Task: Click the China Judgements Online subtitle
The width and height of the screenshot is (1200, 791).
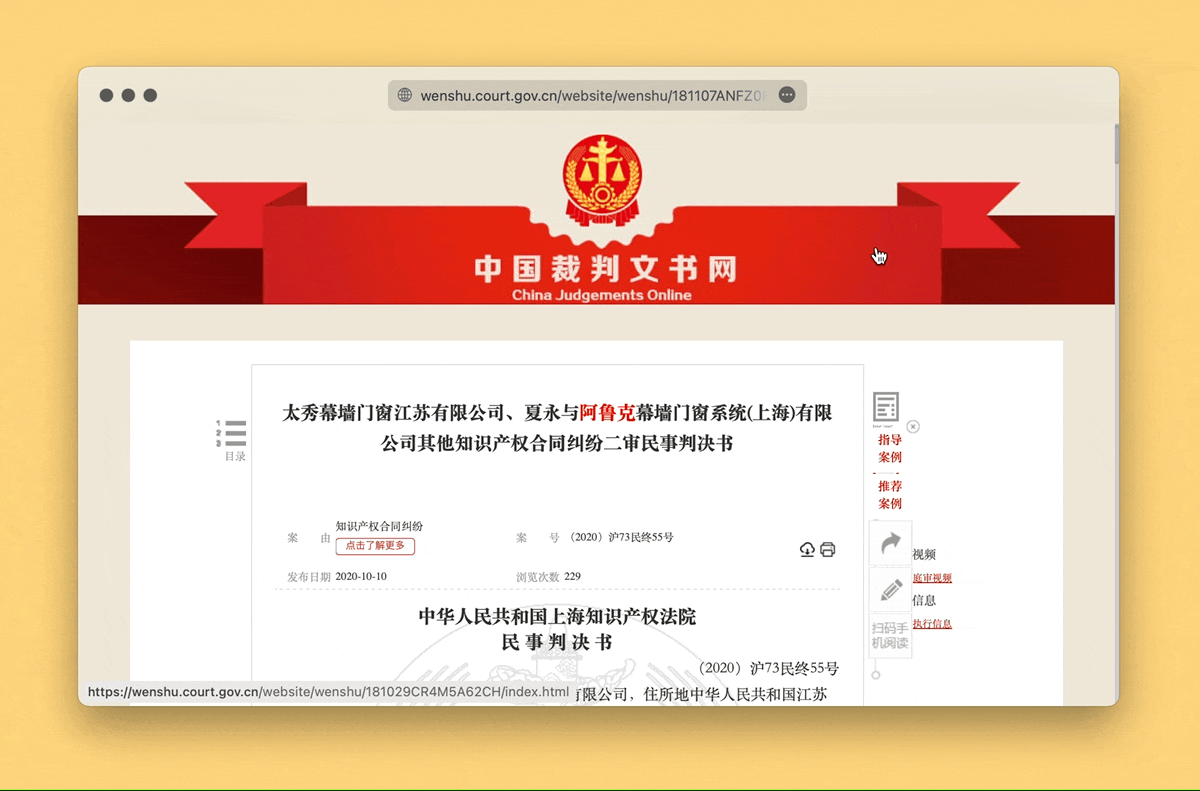Action: click(x=602, y=295)
